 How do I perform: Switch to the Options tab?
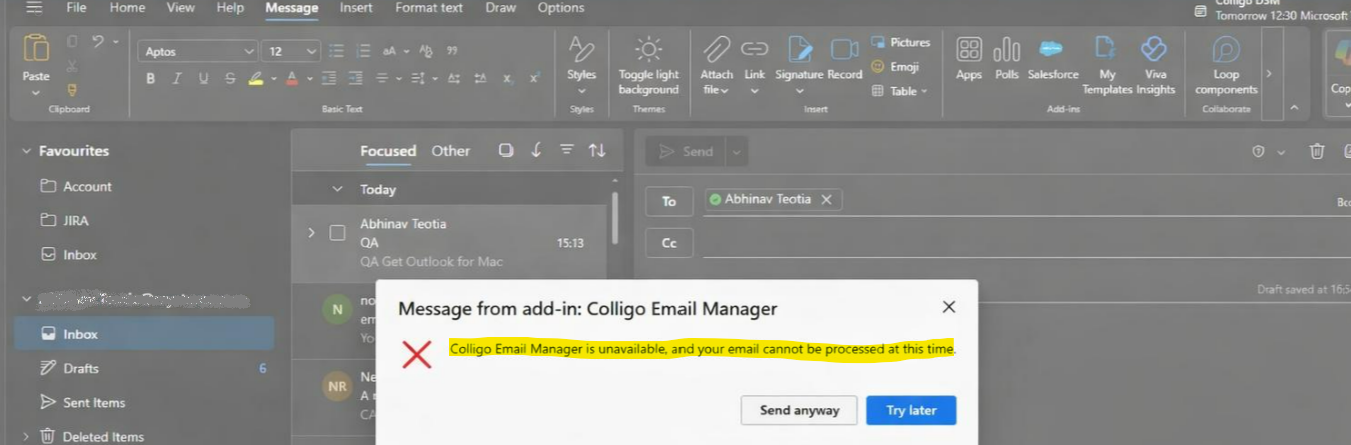[561, 8]
